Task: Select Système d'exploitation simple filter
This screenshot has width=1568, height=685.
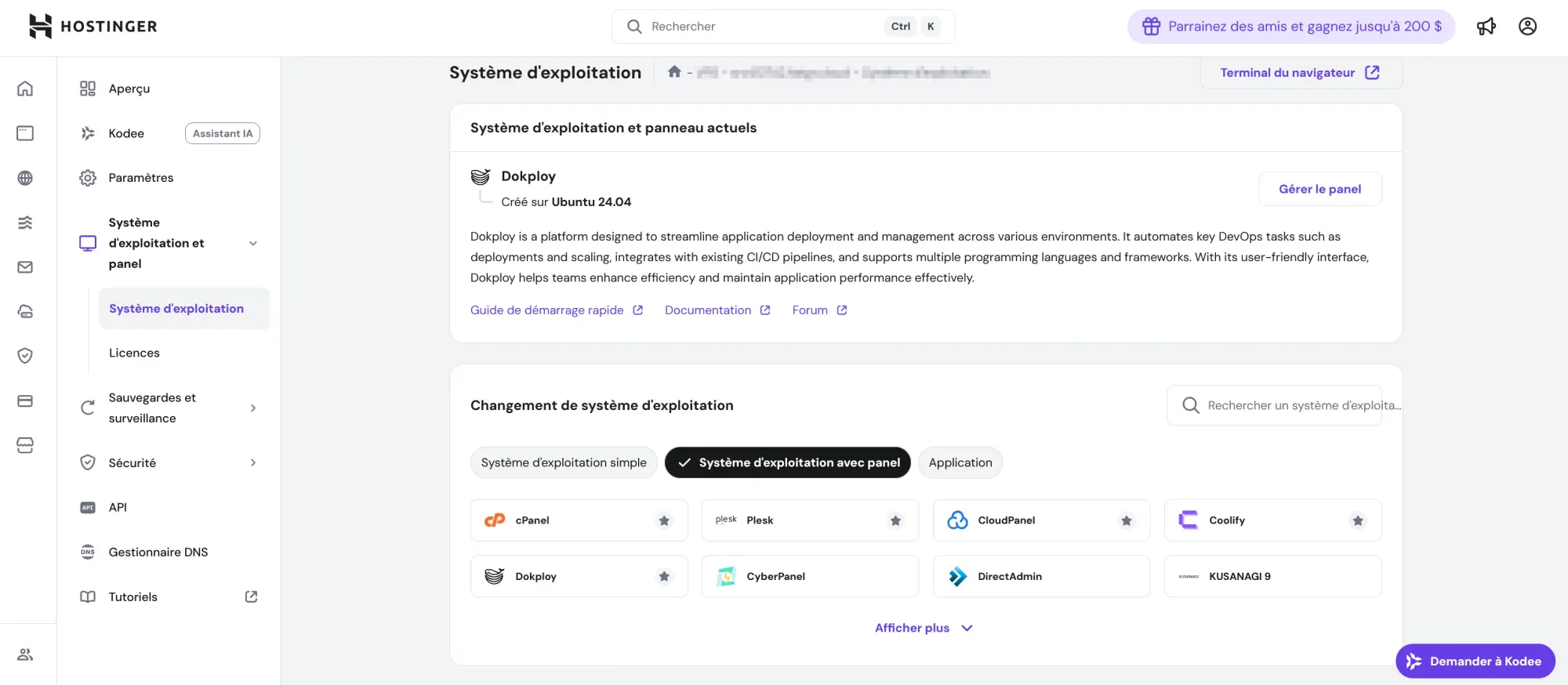Action: 564,462
